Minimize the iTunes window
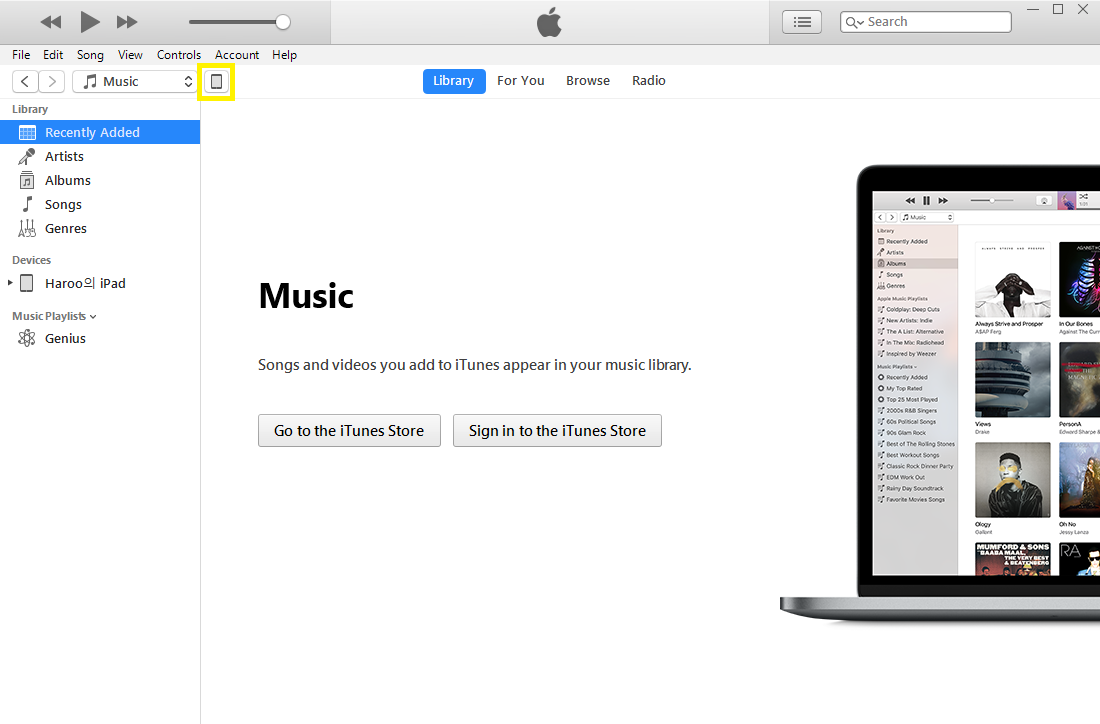 (1033, 9)
